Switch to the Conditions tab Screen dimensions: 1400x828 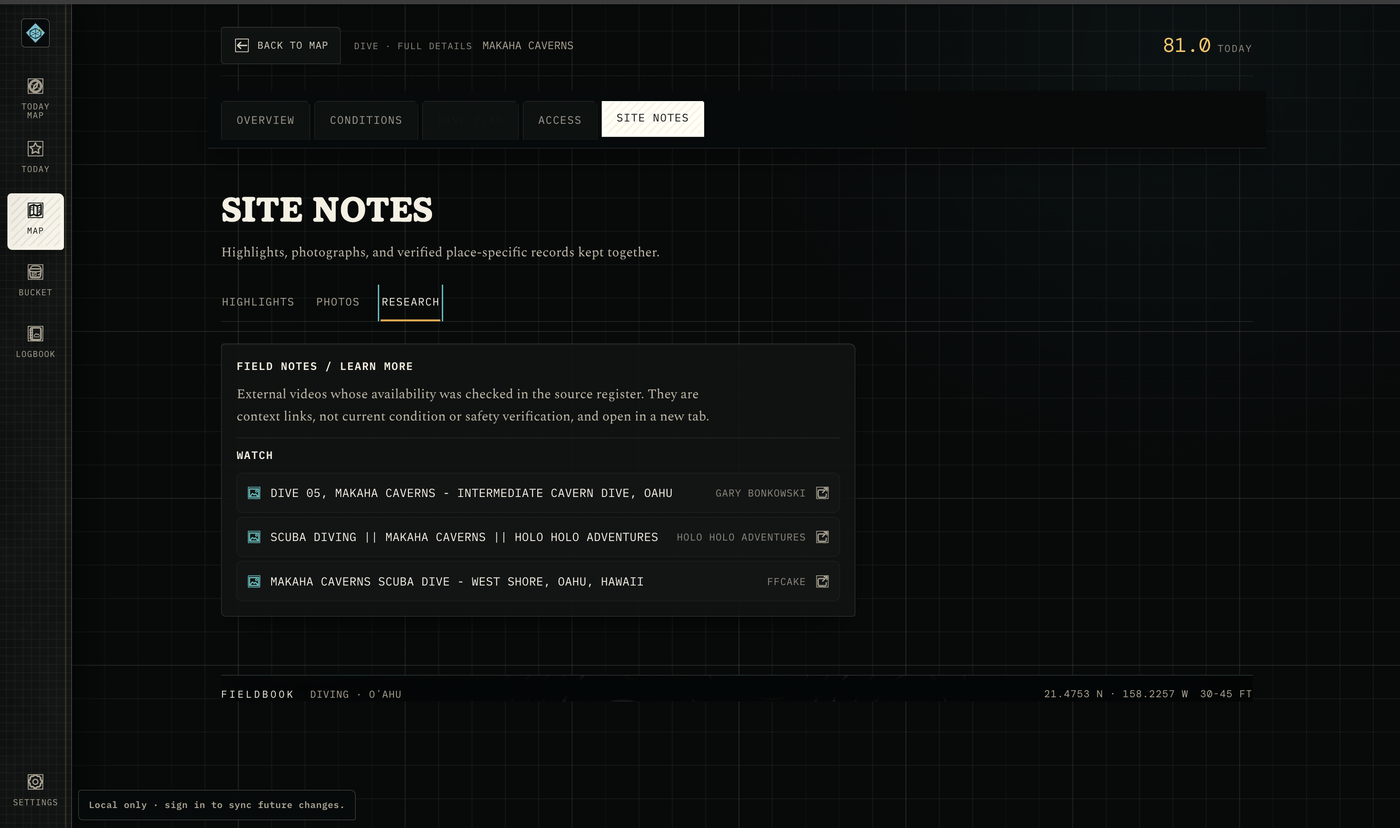366,120
